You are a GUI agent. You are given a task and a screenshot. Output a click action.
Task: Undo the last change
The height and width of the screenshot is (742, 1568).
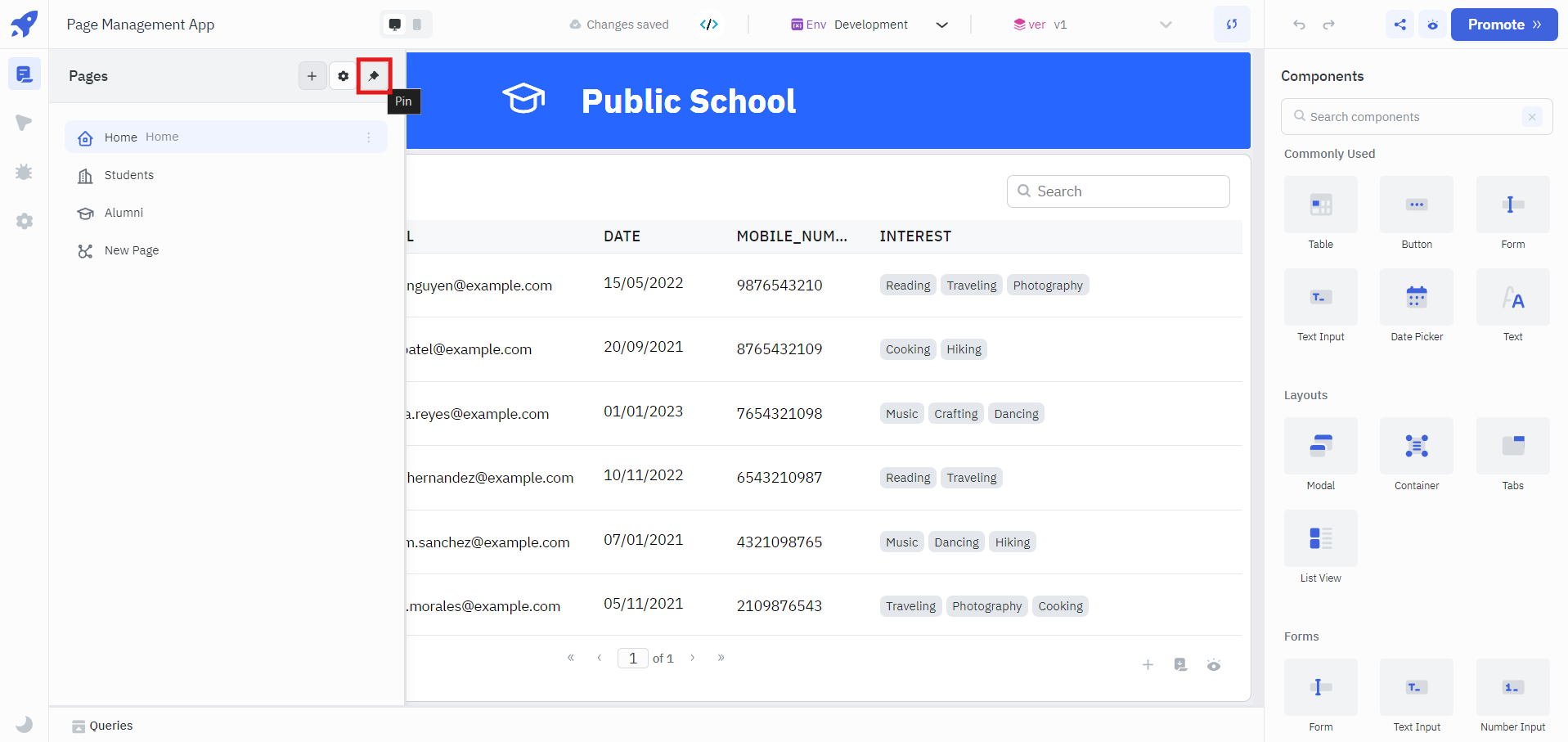[1299, 25]
